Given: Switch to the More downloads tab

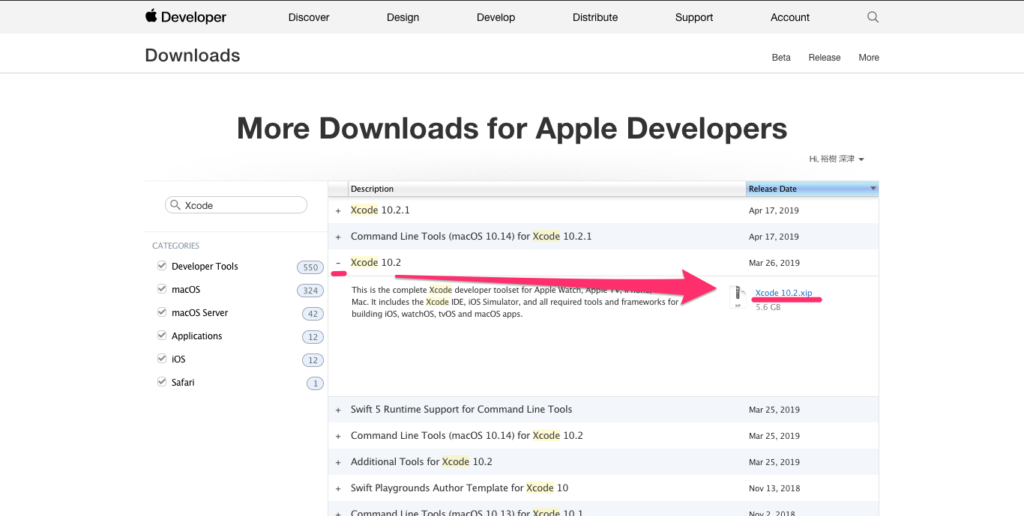Looking at the screenshot, I should click(869, 57).
